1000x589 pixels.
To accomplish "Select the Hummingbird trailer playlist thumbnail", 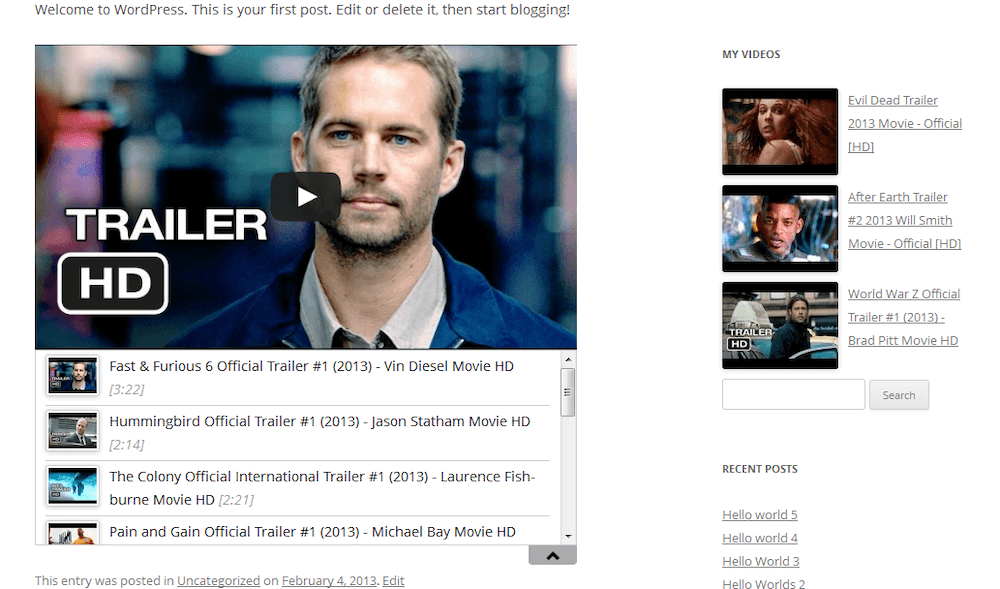I will pyautogui.click(x=73, y=431).
